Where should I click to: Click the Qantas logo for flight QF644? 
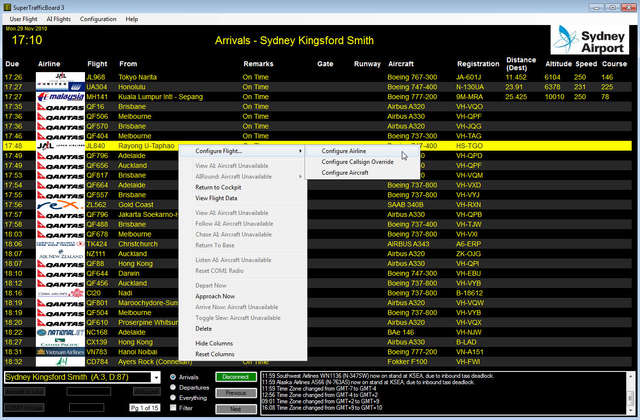tap(60, 273)
